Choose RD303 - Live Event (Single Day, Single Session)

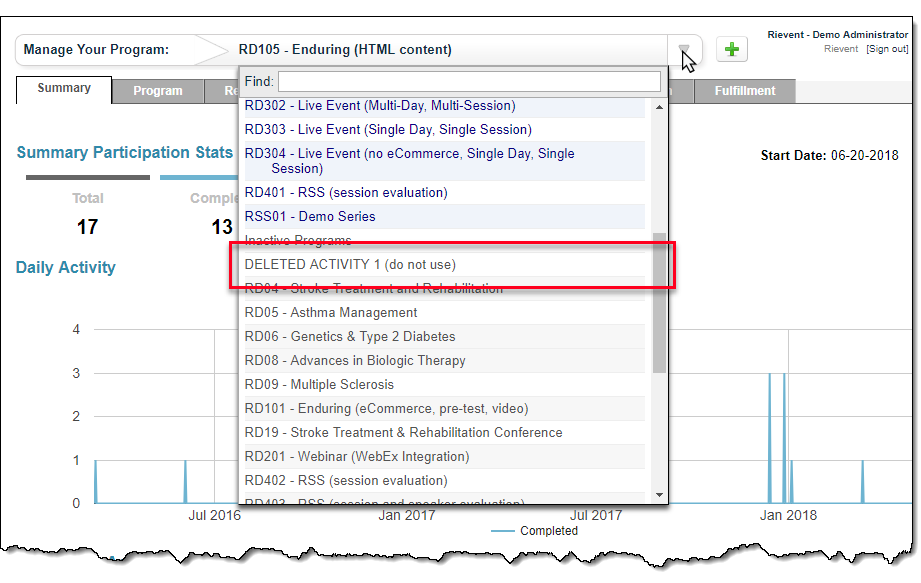[388, 130]
